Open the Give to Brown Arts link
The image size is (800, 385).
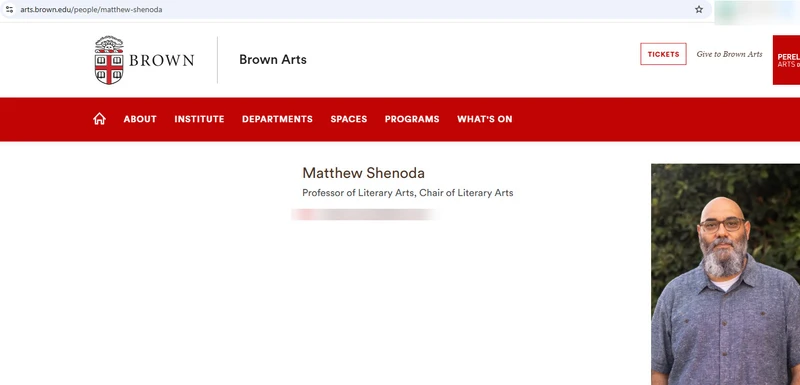point(729,54)
